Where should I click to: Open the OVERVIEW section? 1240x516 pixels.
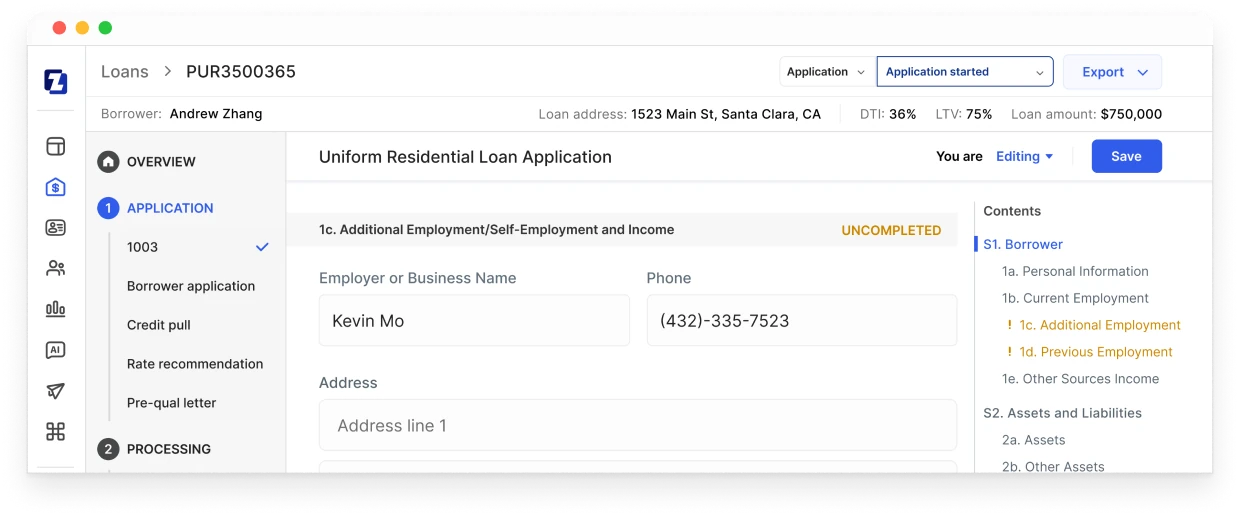click(161, 162)
